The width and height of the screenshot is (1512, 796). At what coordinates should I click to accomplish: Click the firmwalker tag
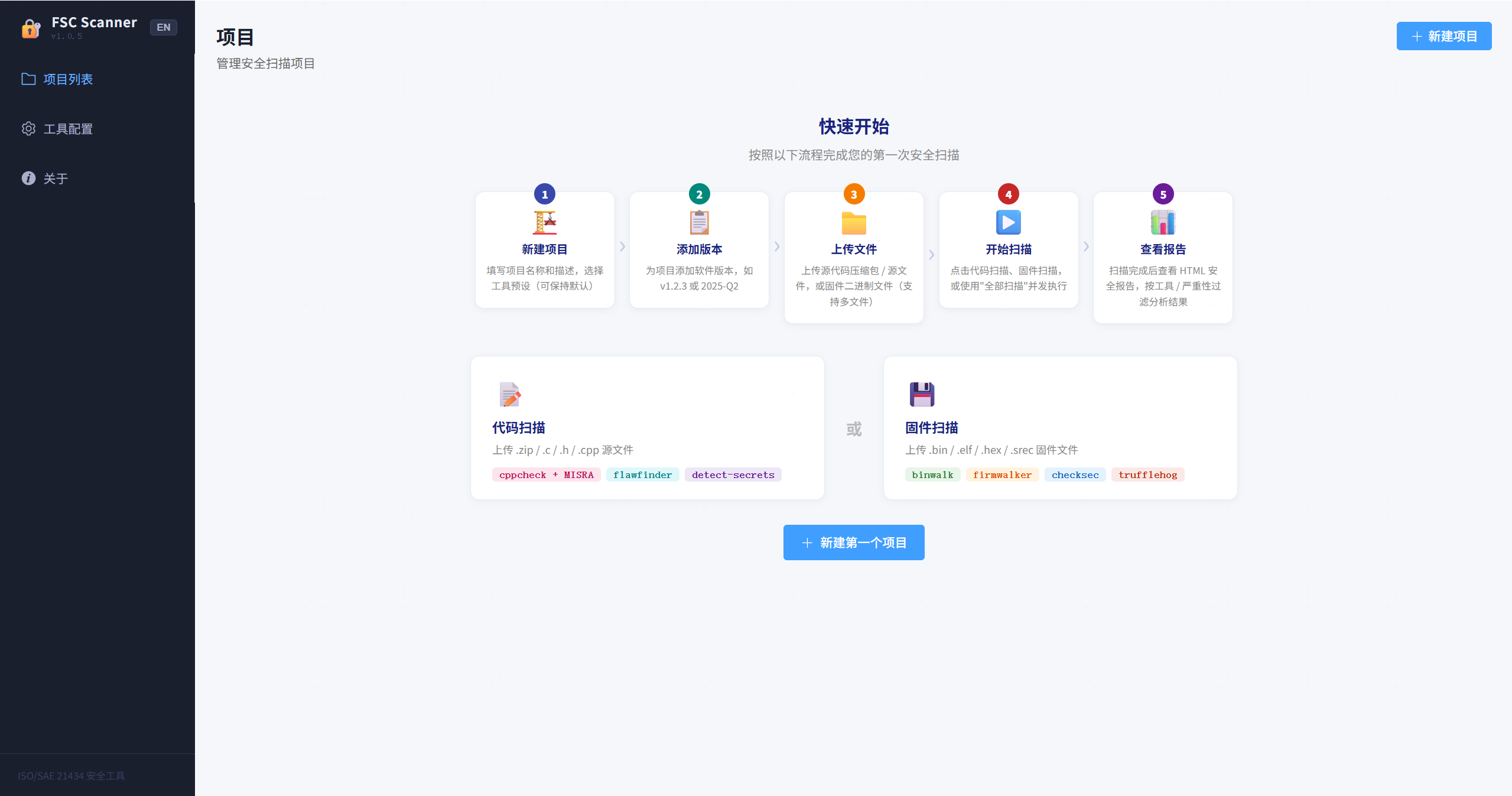click(1003, 475)
